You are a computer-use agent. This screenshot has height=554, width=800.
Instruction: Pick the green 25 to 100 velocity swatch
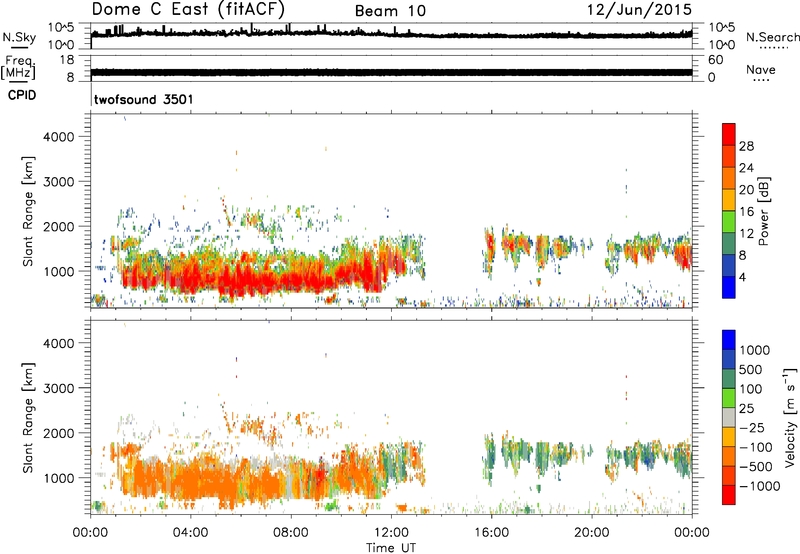(729, 398)
